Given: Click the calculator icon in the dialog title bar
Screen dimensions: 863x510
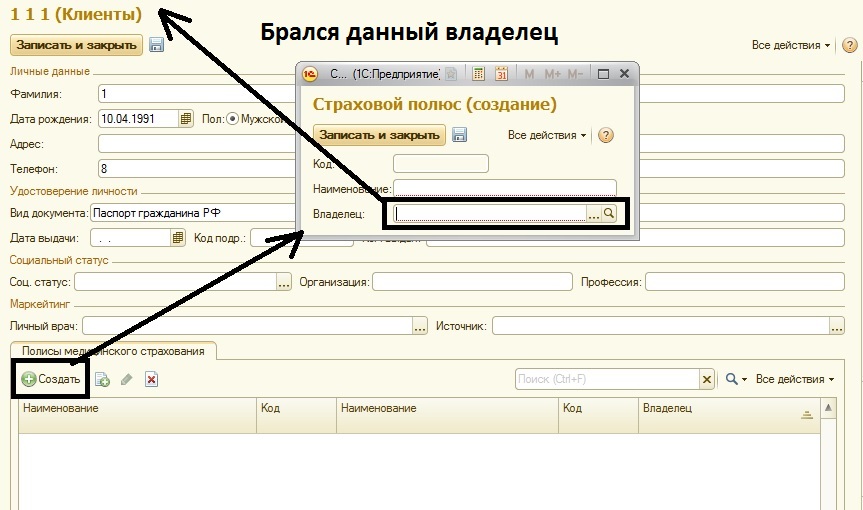Looking at the screenshot, I should [478, 74].
